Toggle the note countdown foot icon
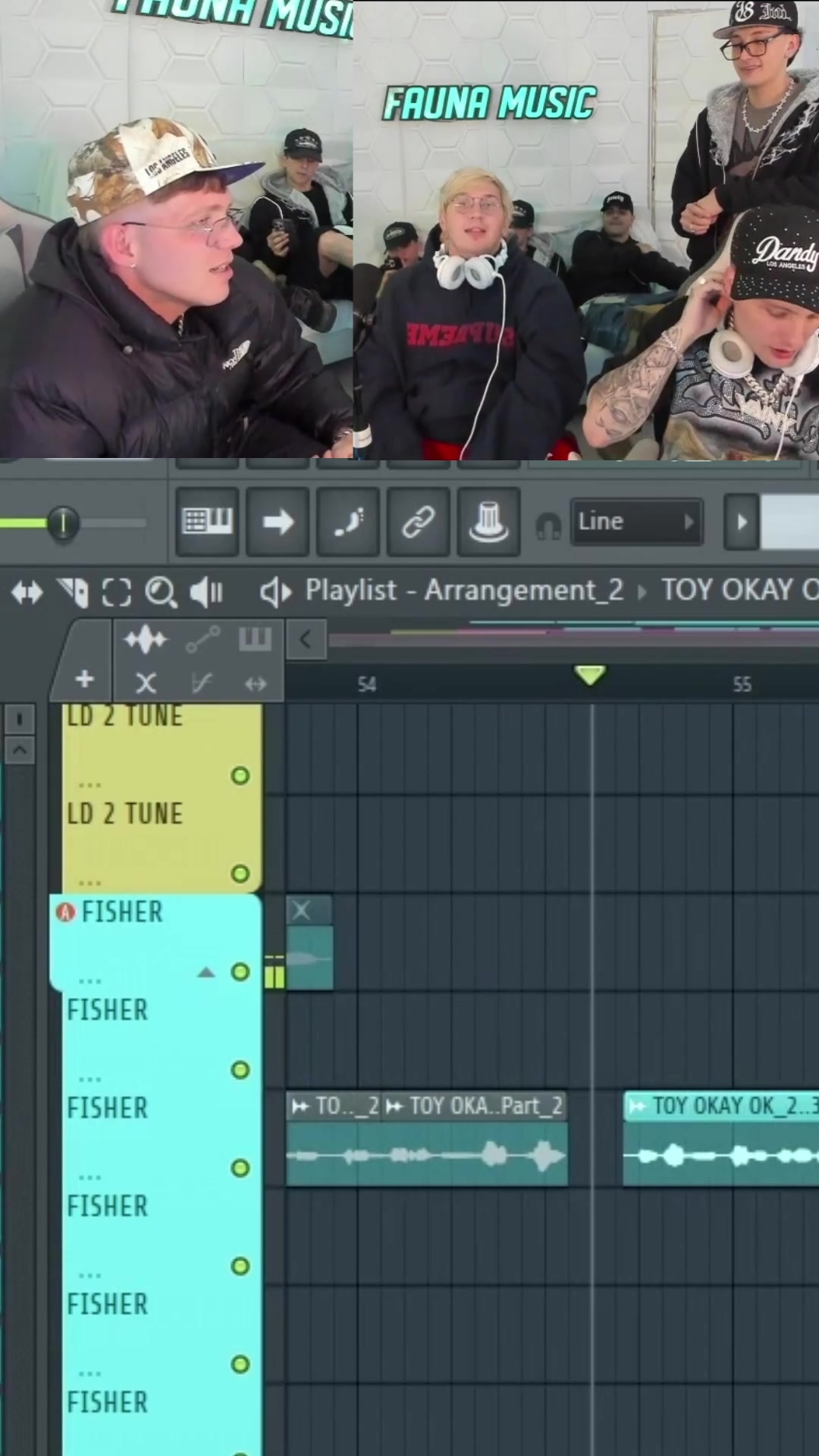Screen dimensions: 819x1456 pos(348,522)
